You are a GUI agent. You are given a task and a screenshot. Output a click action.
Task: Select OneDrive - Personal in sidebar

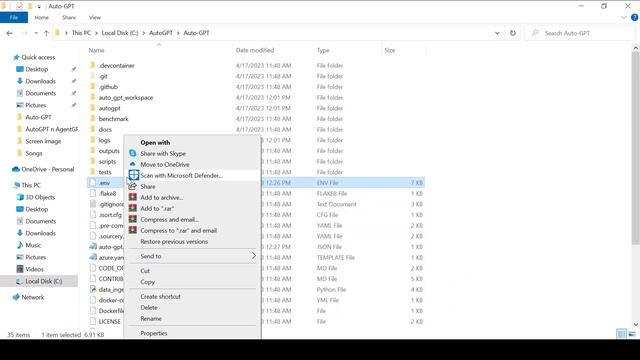tap(47, 169)
